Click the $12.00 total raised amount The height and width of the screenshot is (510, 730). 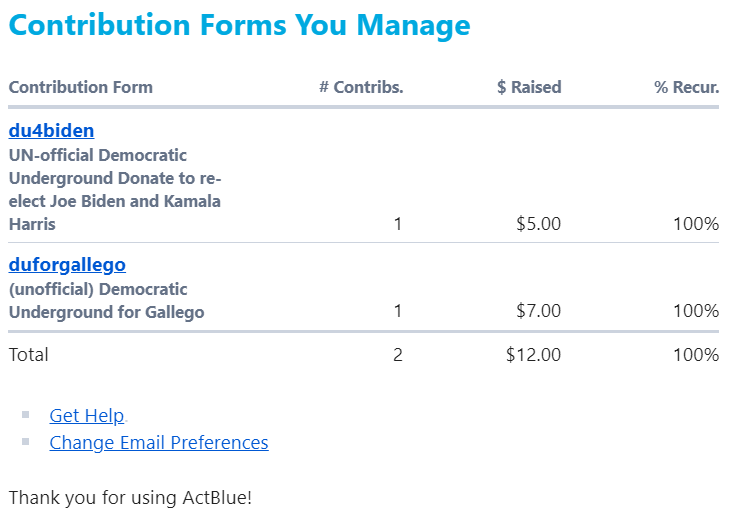tap(533, 354)
